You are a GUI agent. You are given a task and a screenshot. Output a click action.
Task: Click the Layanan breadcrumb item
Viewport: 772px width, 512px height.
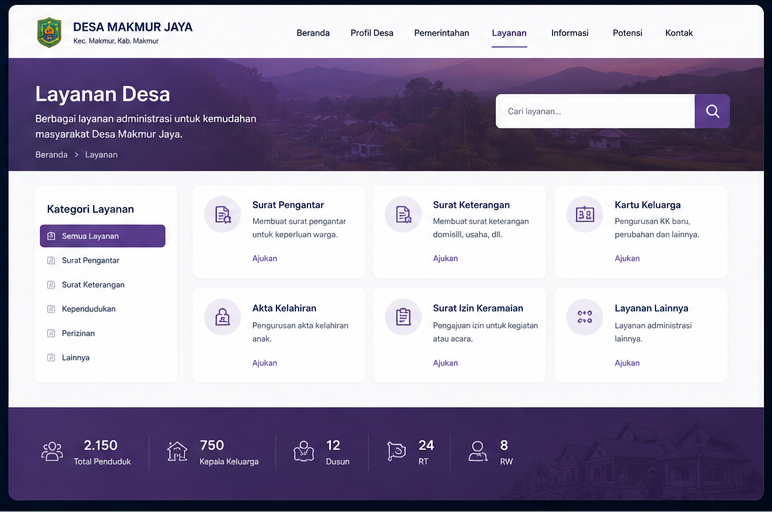[101, 155]
